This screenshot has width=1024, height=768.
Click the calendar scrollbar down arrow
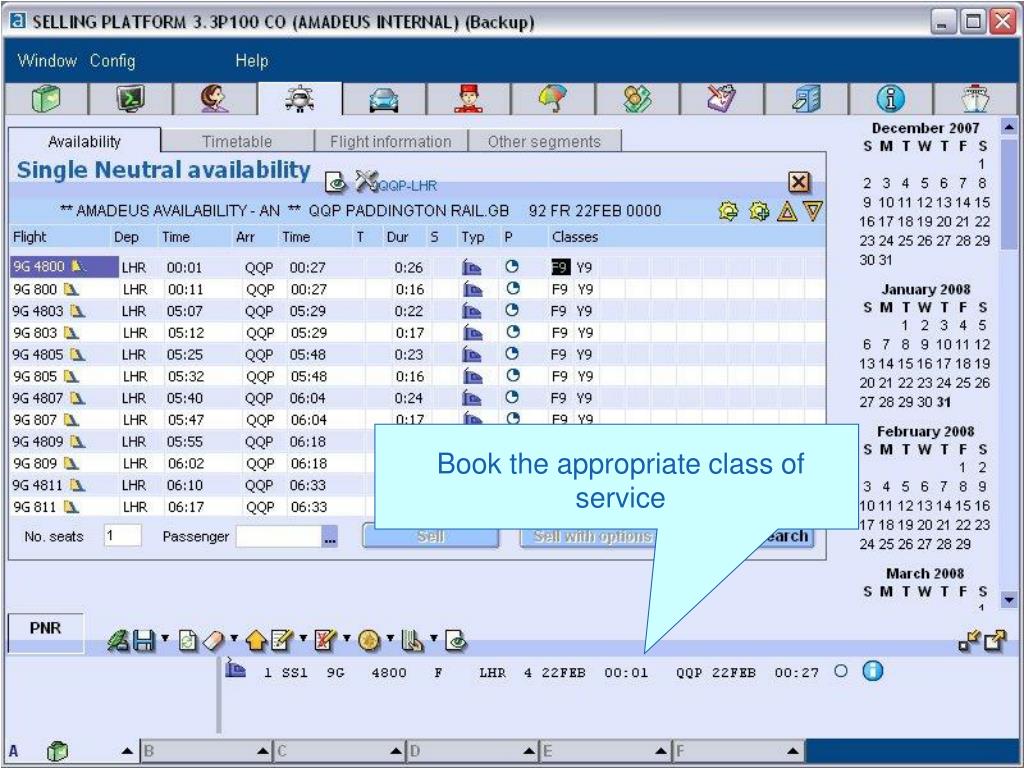[1009, 600]
